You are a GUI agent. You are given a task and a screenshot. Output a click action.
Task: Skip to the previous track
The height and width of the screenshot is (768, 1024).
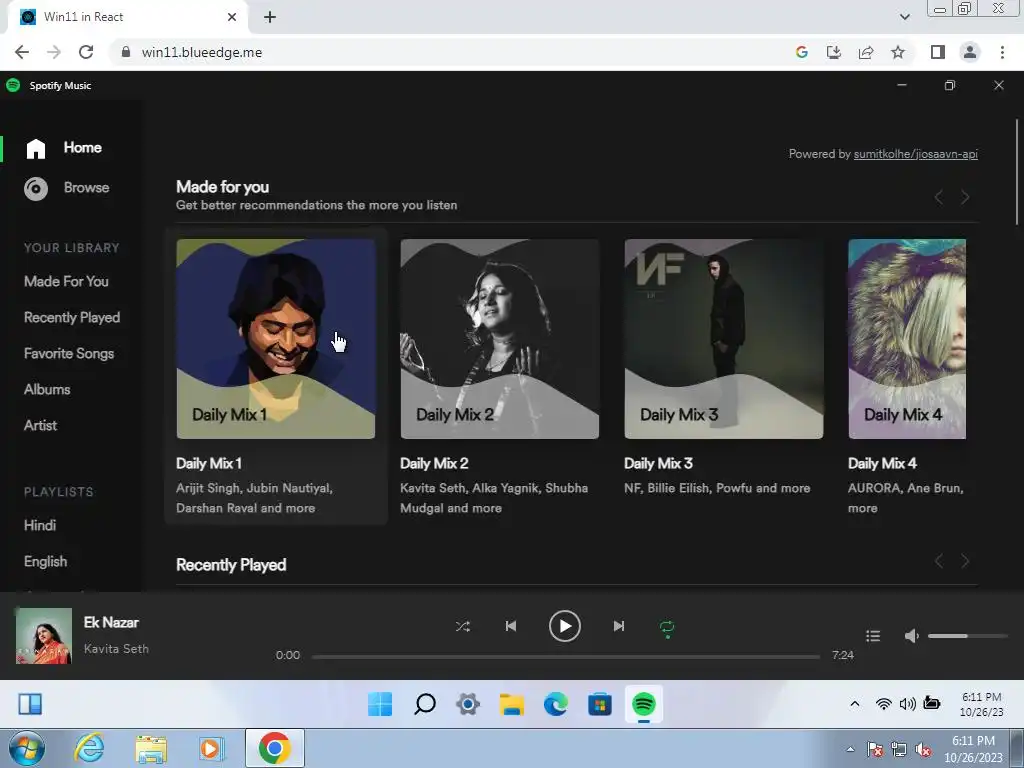(511, 626)
